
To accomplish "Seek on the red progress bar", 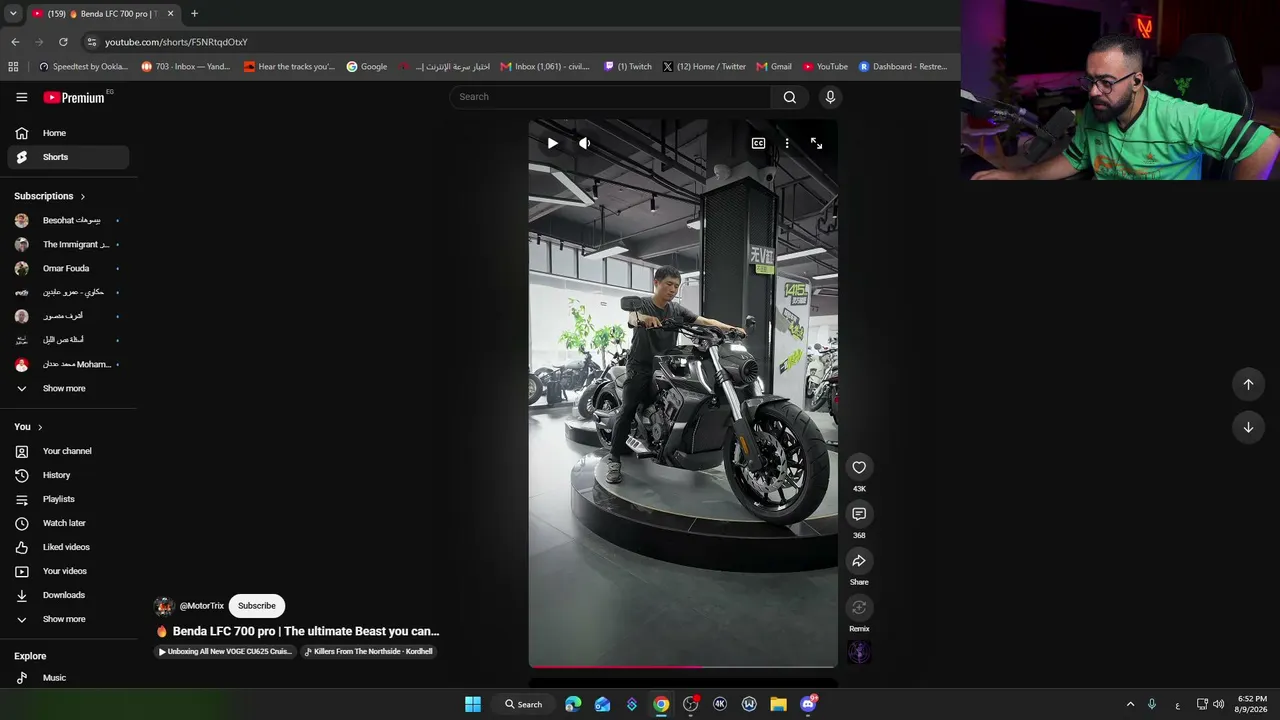I will 683,666.
